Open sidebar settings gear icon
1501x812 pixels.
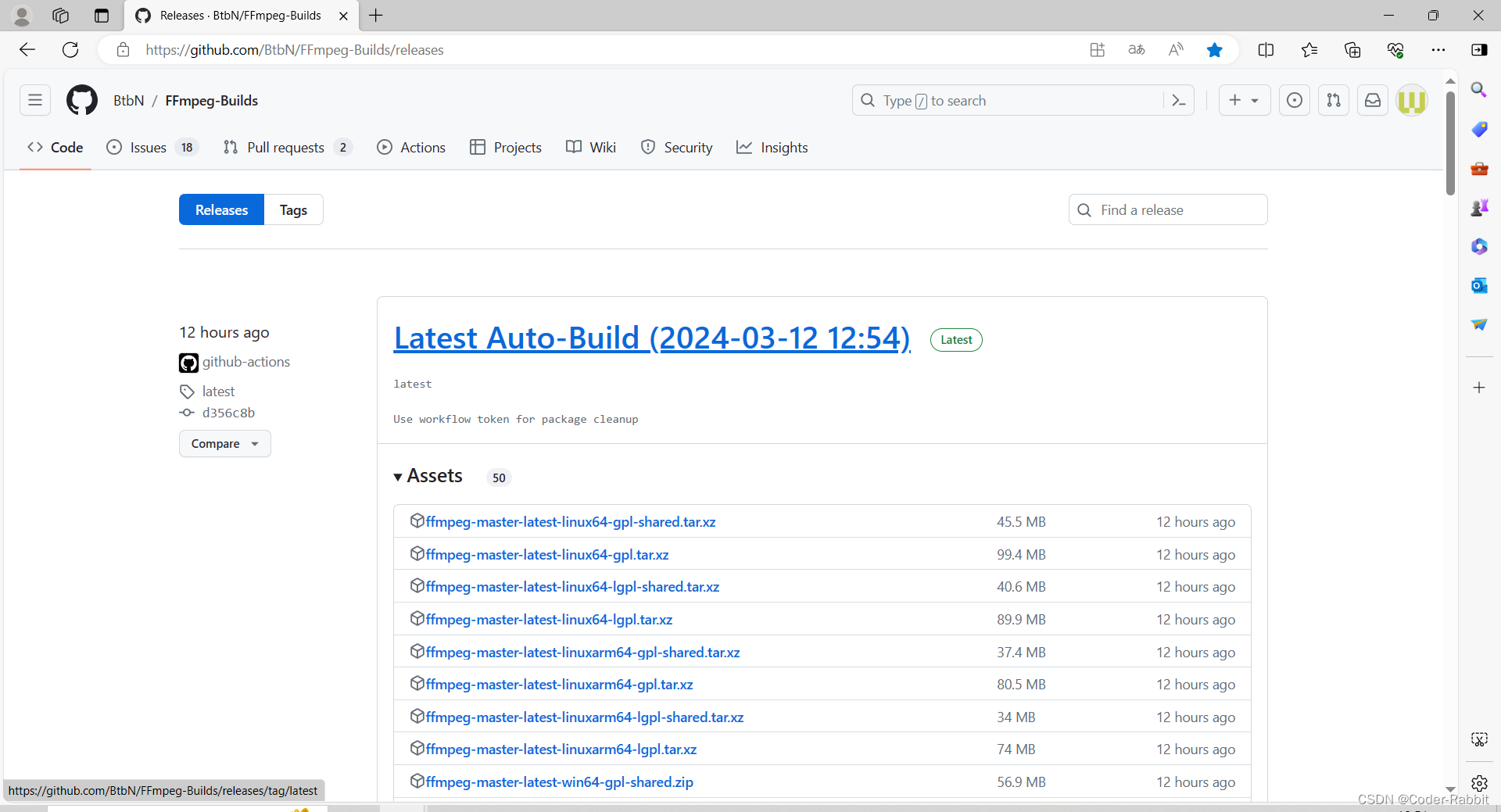click(x=1479, y=783)
